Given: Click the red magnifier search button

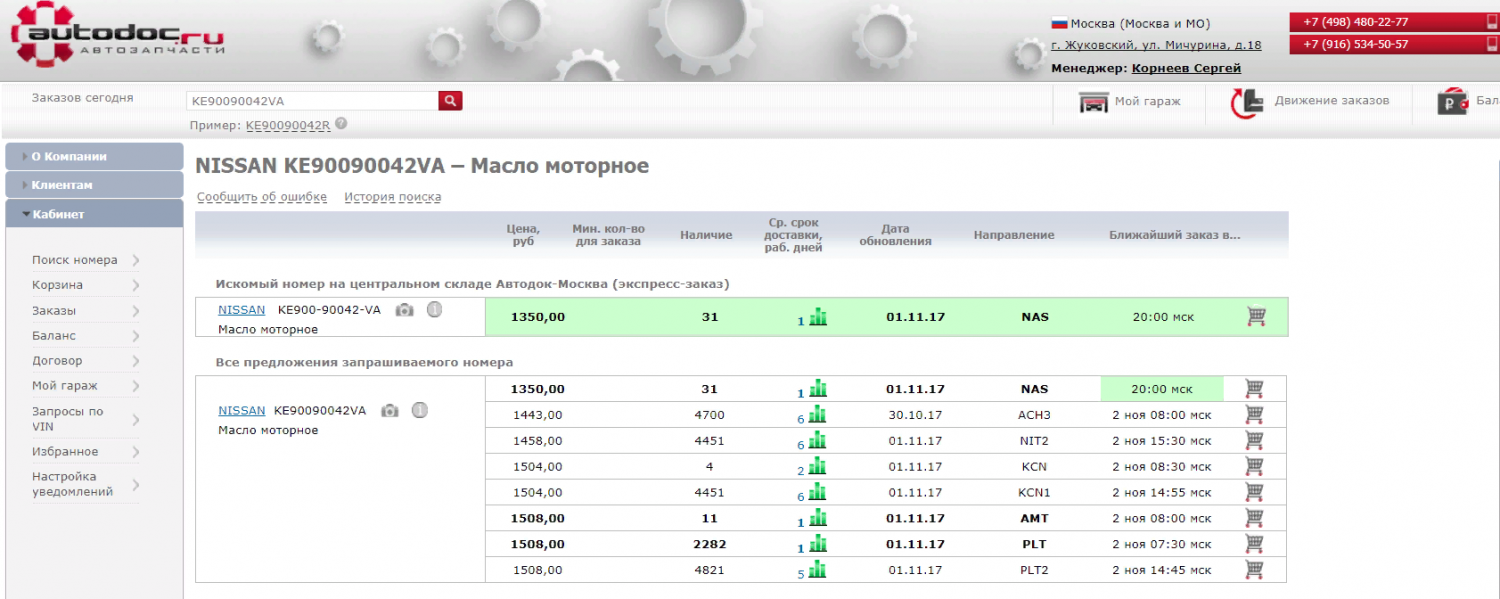Looking at the screenshot, I should (450, 100).
